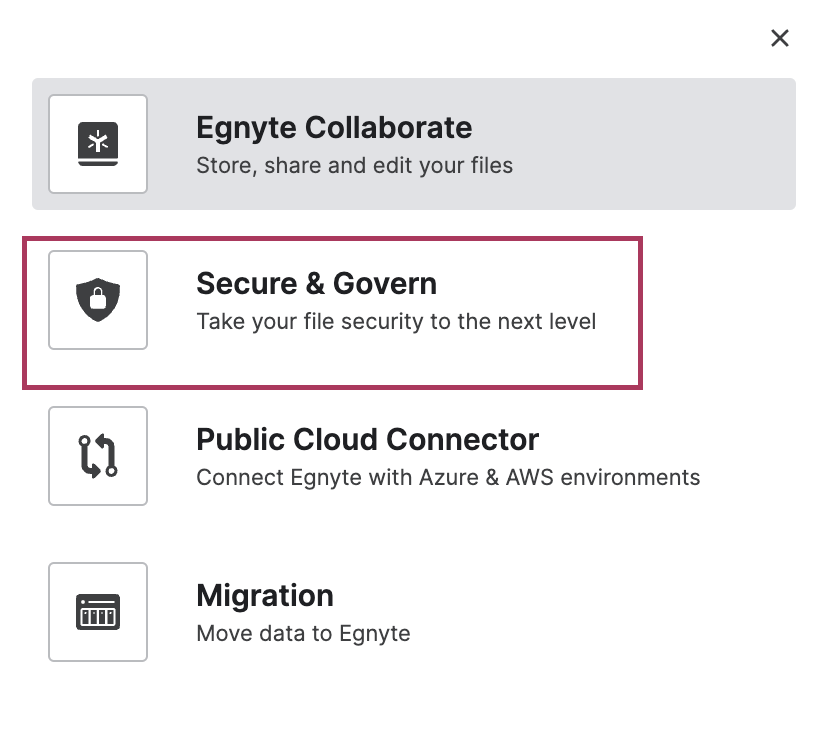Click the Secure & Govern shield icon

coord(98,300)
